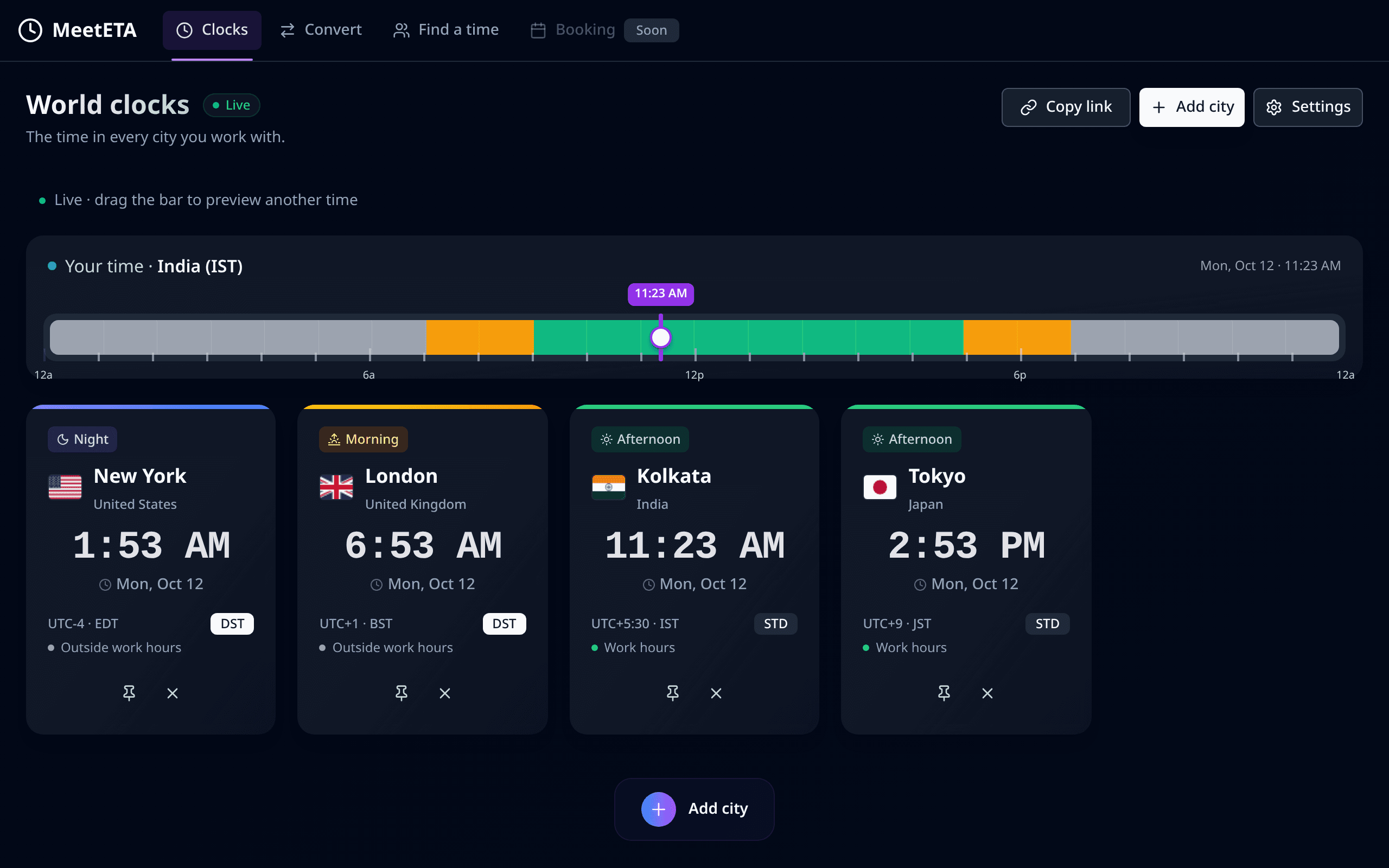Click the '2:53 PM' Tokyo time
The image size is (1389, 868).
point(966,546)
